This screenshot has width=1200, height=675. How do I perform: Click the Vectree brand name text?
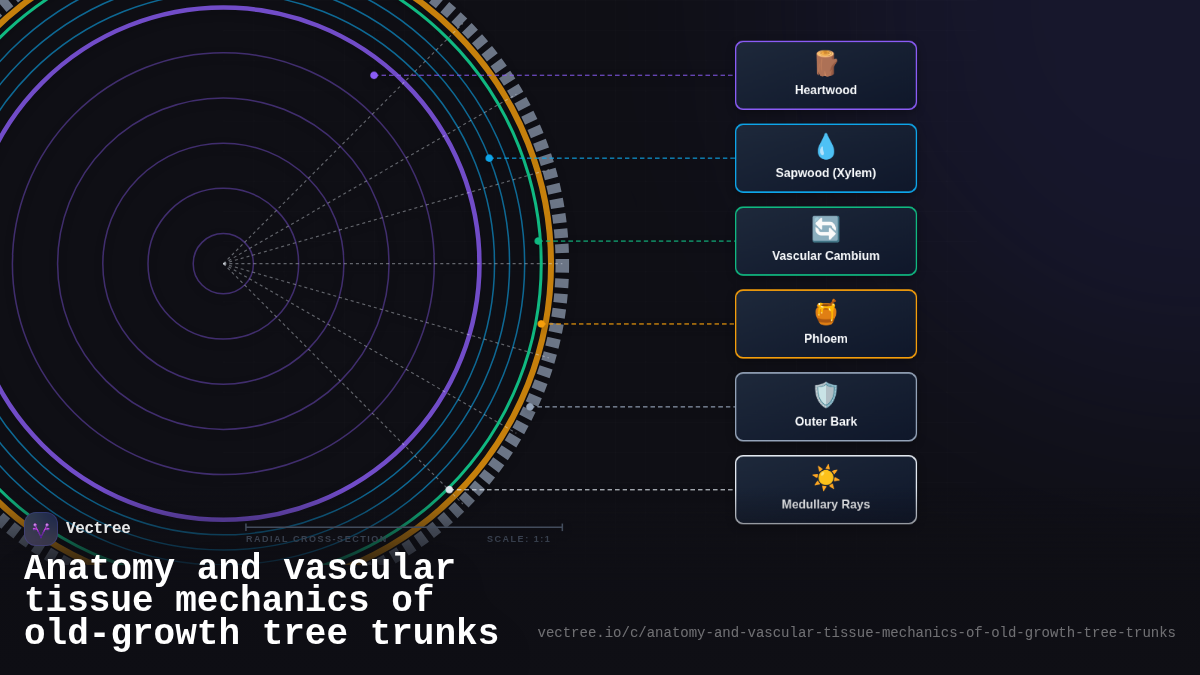coord(98,528)
